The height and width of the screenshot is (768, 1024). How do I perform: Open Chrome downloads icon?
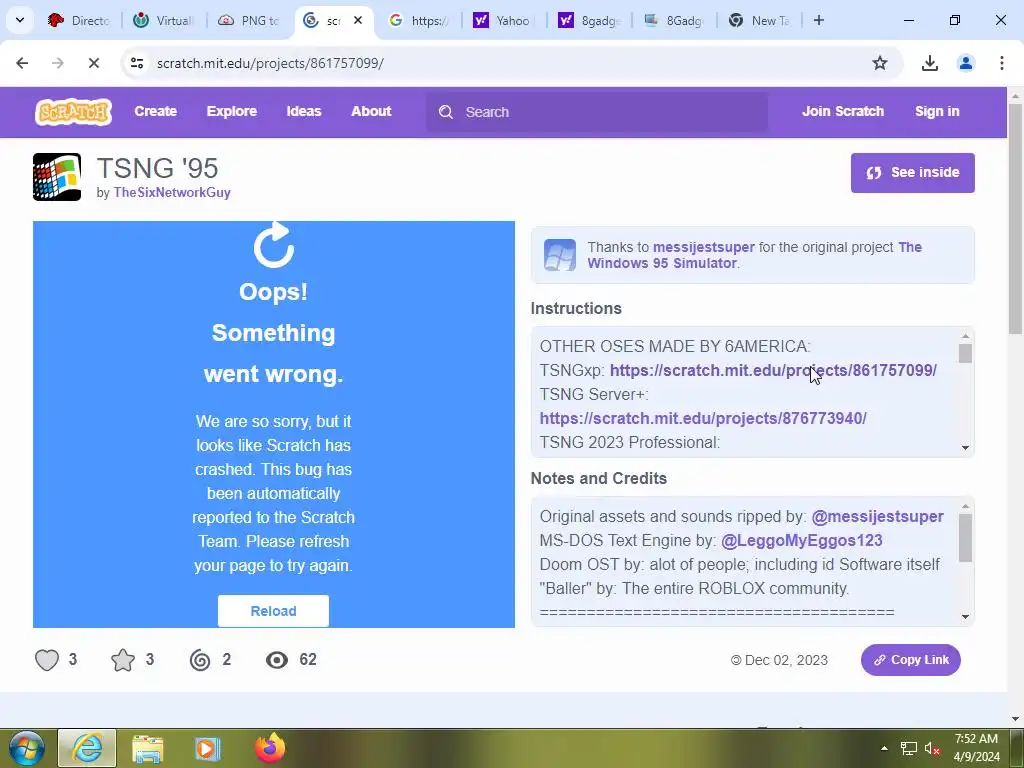[929, 63]
